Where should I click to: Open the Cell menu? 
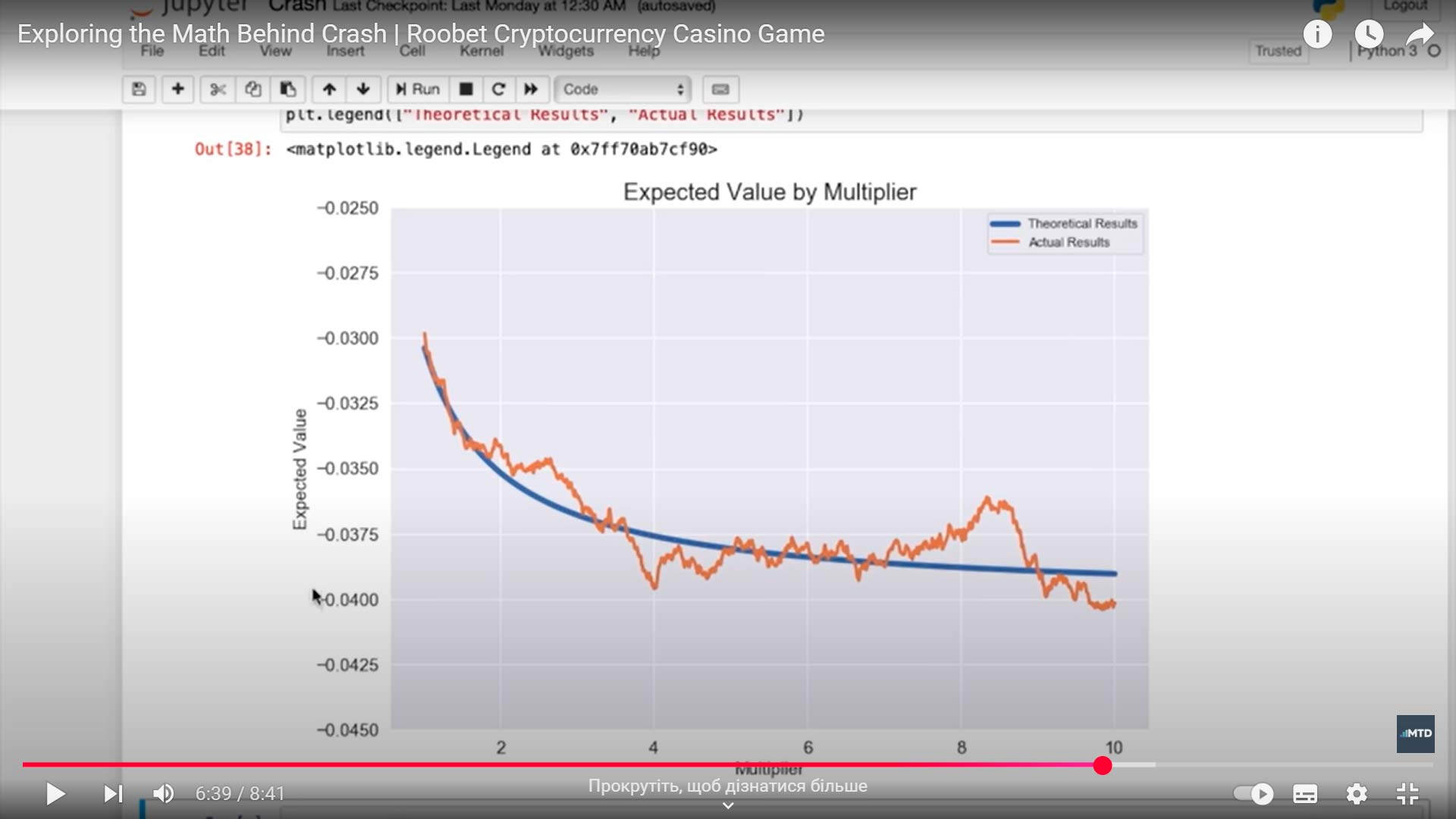pos(413,51)
